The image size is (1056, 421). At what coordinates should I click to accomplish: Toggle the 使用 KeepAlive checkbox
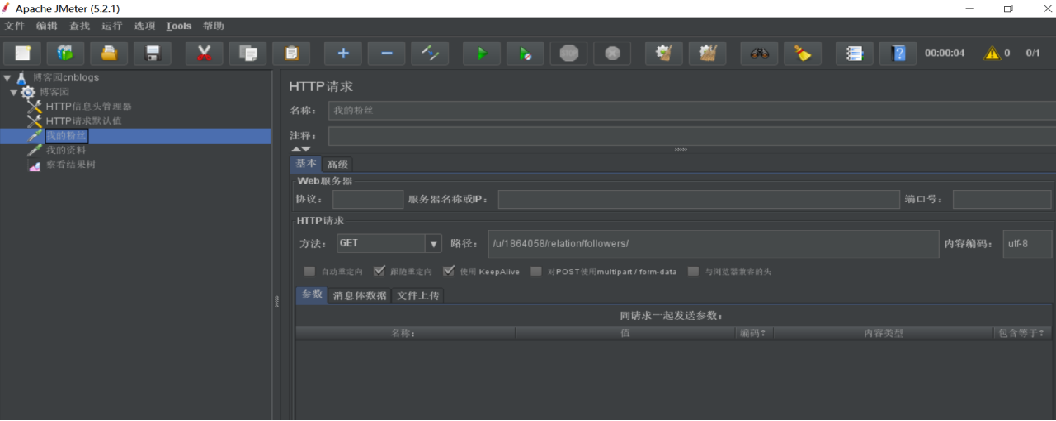click(449, 271)
